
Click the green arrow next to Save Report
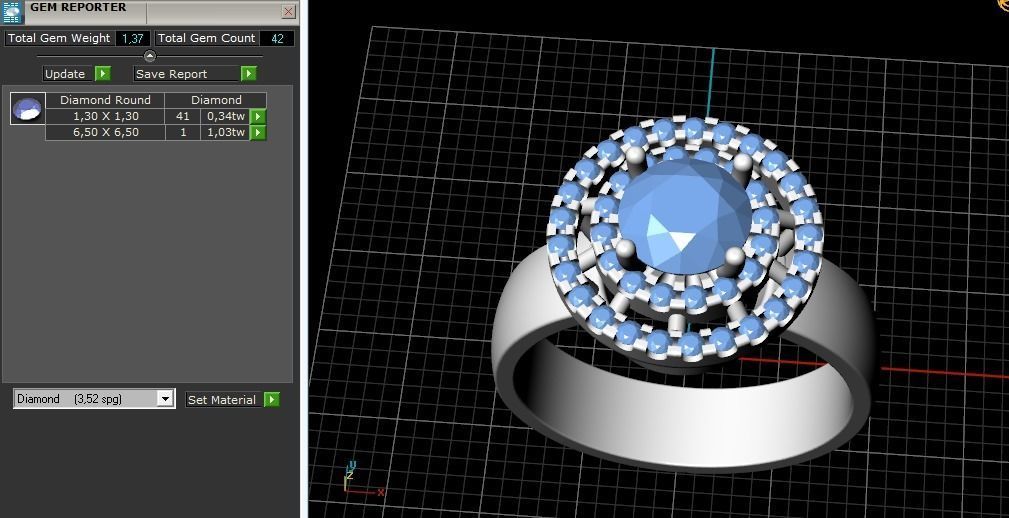248,73
